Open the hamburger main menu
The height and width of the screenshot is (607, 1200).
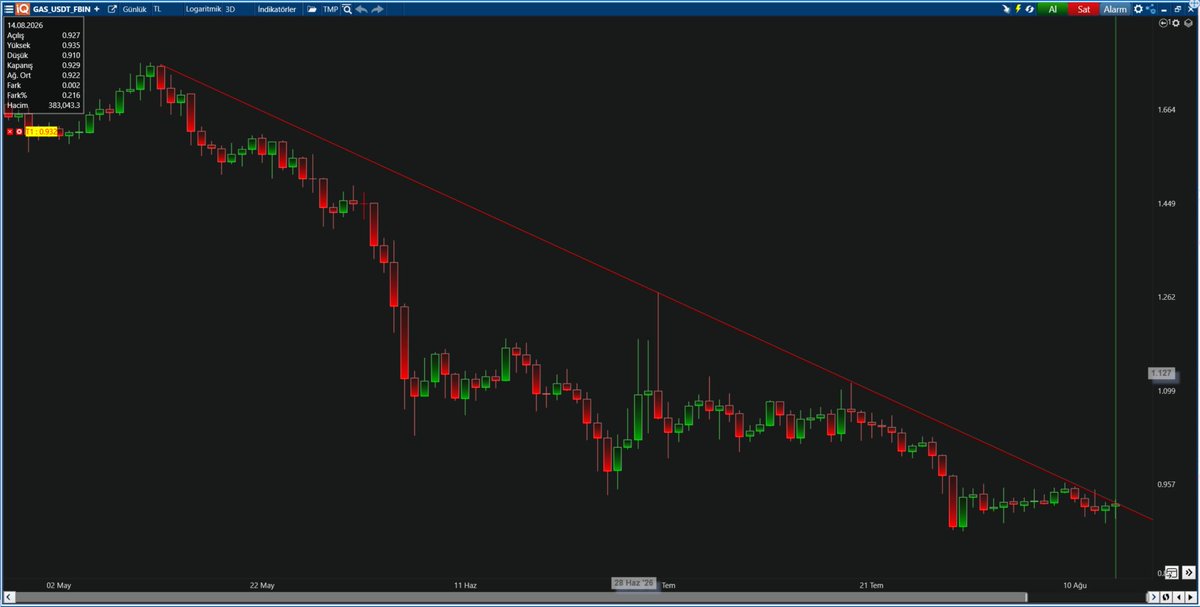click(8, 9)
